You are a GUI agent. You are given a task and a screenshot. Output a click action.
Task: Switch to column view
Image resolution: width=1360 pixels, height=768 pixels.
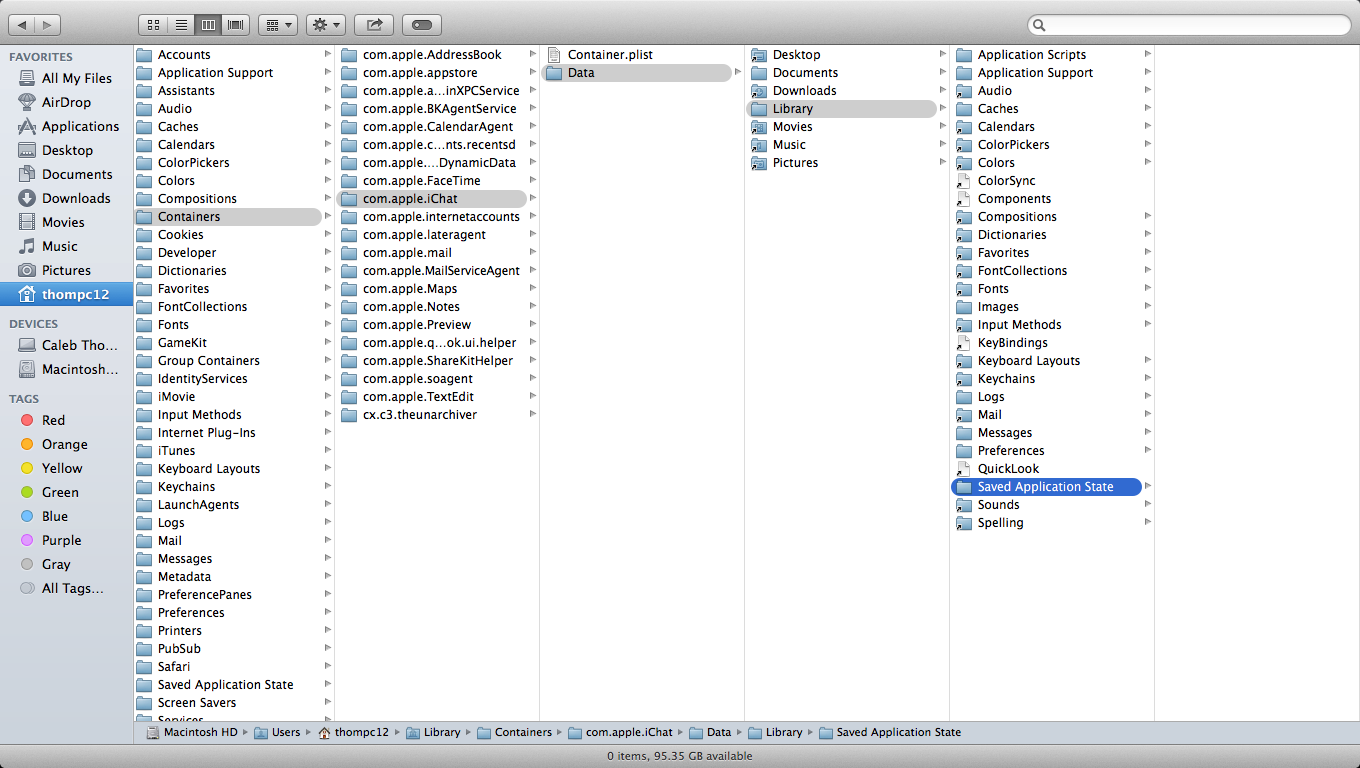click(x=209, y=24)
